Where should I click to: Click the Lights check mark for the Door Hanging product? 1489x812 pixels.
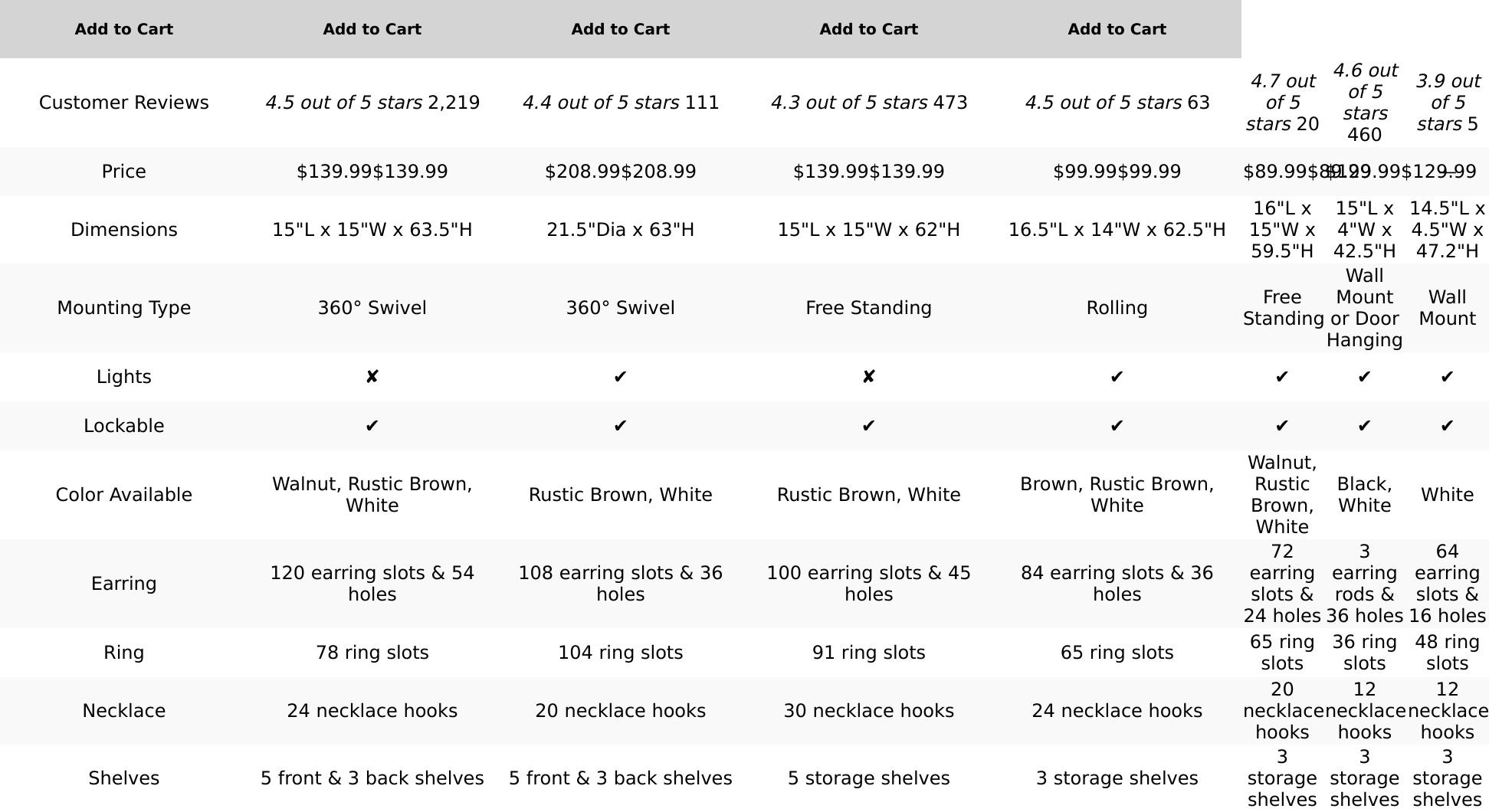[1364, 377]
